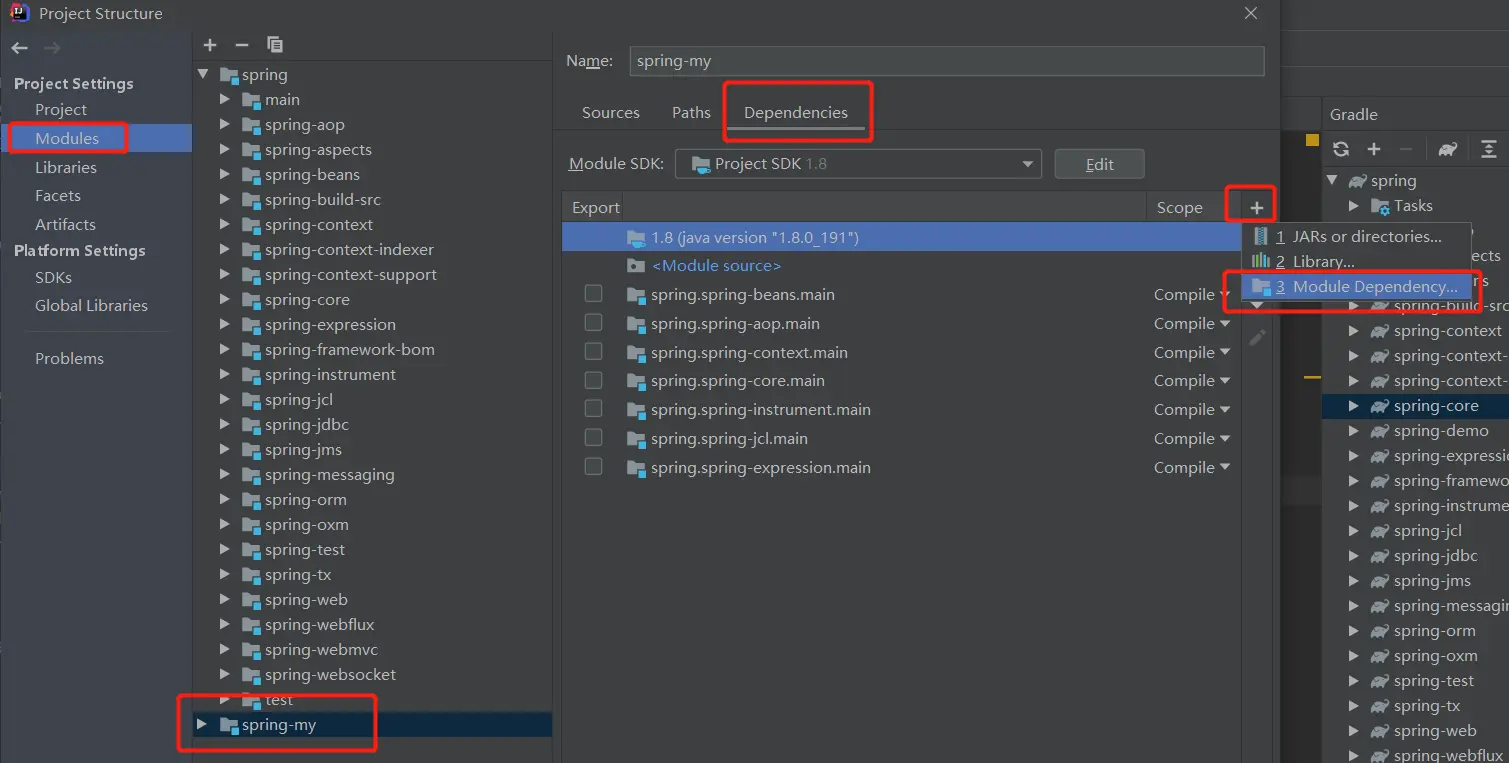Click the spring-beans module folder icon in the module tree
The image size is (1509, 763).
(251, 175)
